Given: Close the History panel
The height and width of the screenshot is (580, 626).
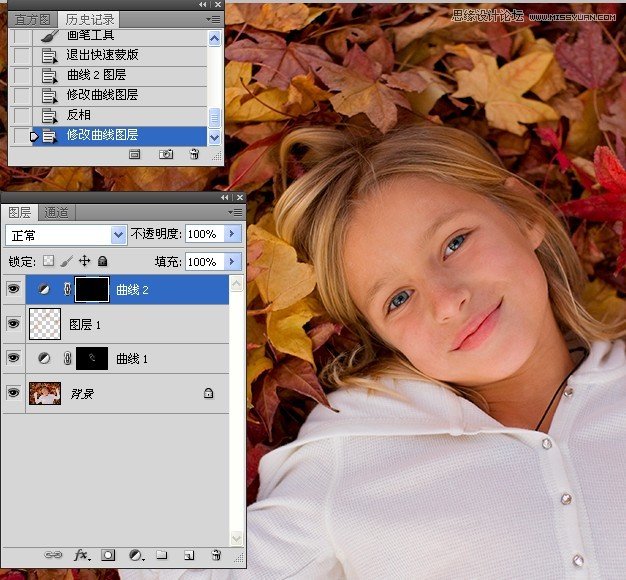Looking at the screenshot, I should [218, 4].
